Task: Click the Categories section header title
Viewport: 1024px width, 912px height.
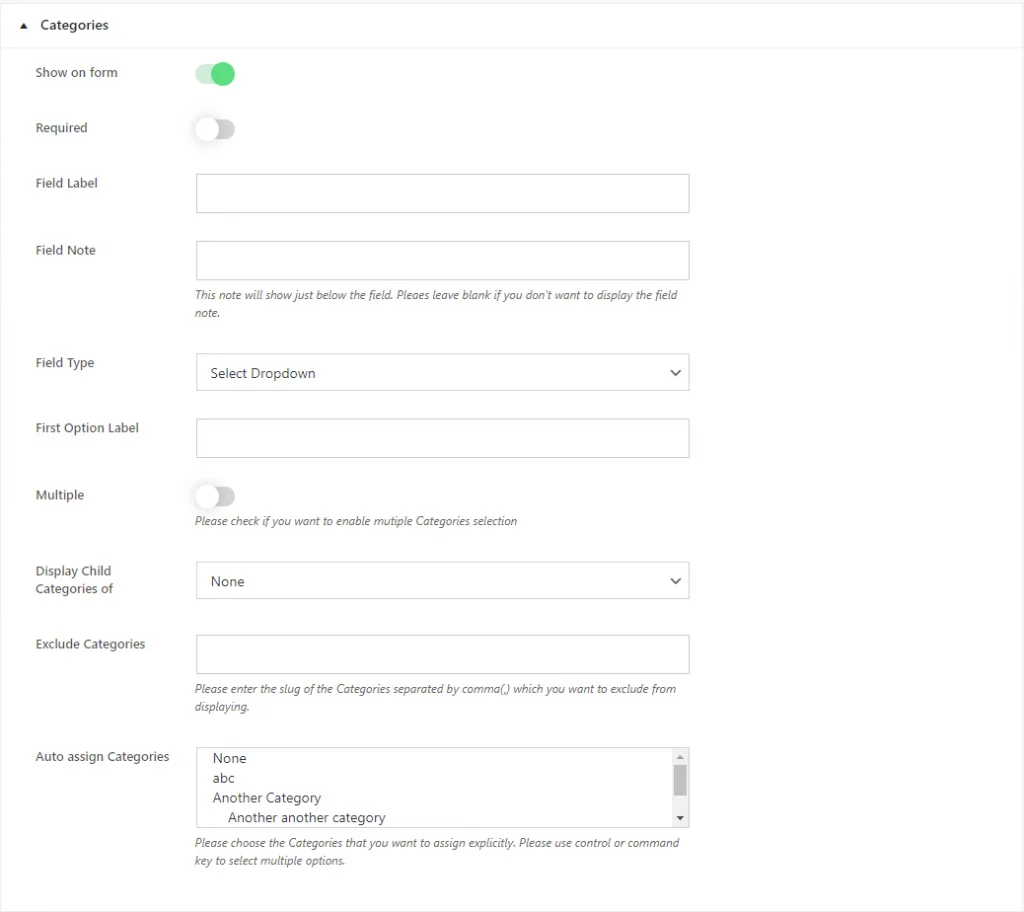Action: [x=74, y=25]
